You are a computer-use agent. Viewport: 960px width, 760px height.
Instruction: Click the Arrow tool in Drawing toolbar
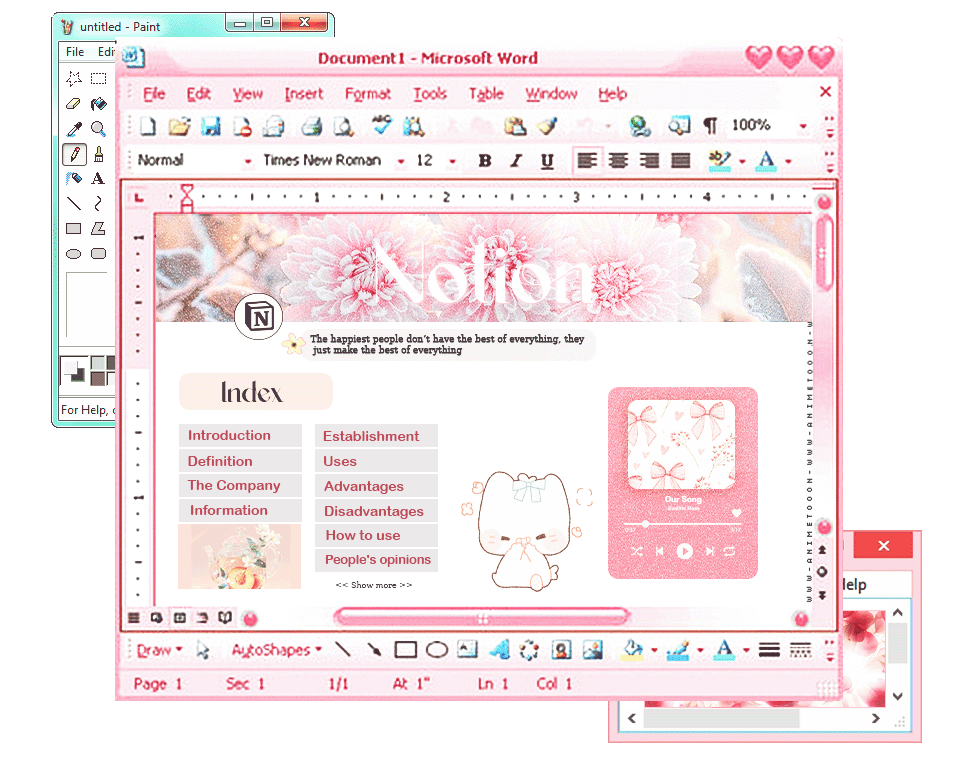click(374, 650)
